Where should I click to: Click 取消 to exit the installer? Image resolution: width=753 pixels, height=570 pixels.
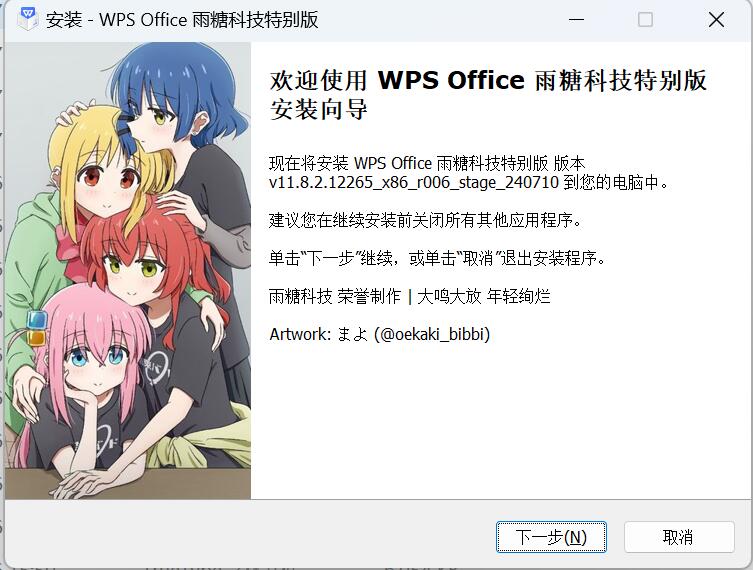click(x=679, y=537)
